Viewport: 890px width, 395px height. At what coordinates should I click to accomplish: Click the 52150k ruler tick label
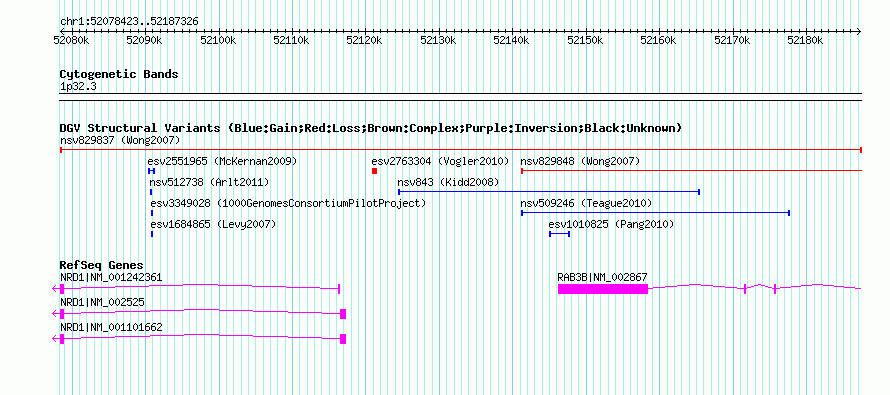pos(585,40)
